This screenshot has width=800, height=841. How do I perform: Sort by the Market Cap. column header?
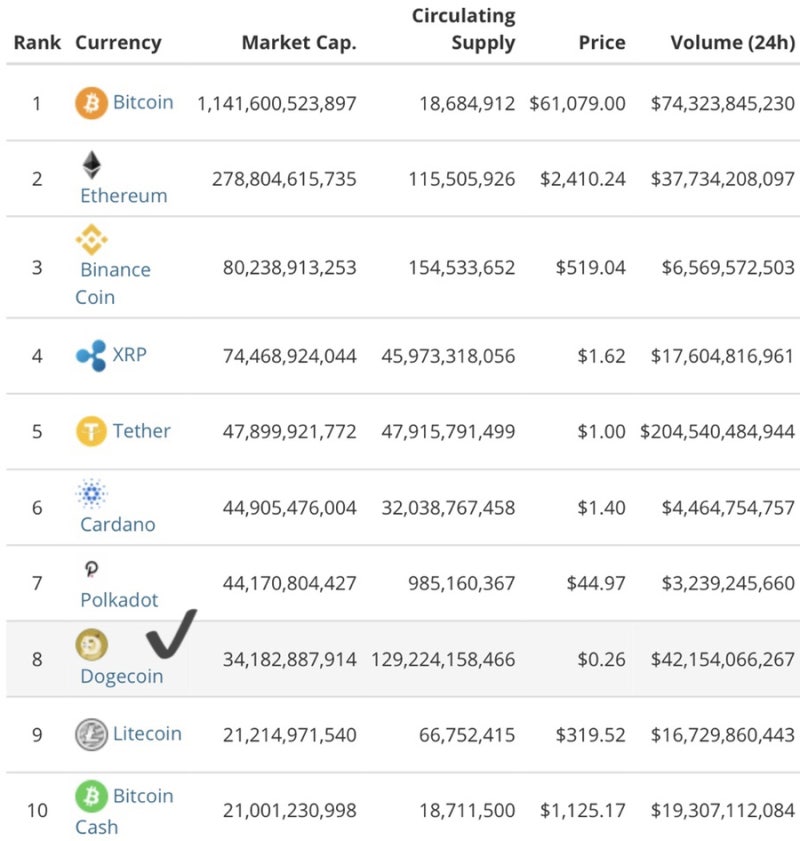pyautogui.click(x=299, y=43)
